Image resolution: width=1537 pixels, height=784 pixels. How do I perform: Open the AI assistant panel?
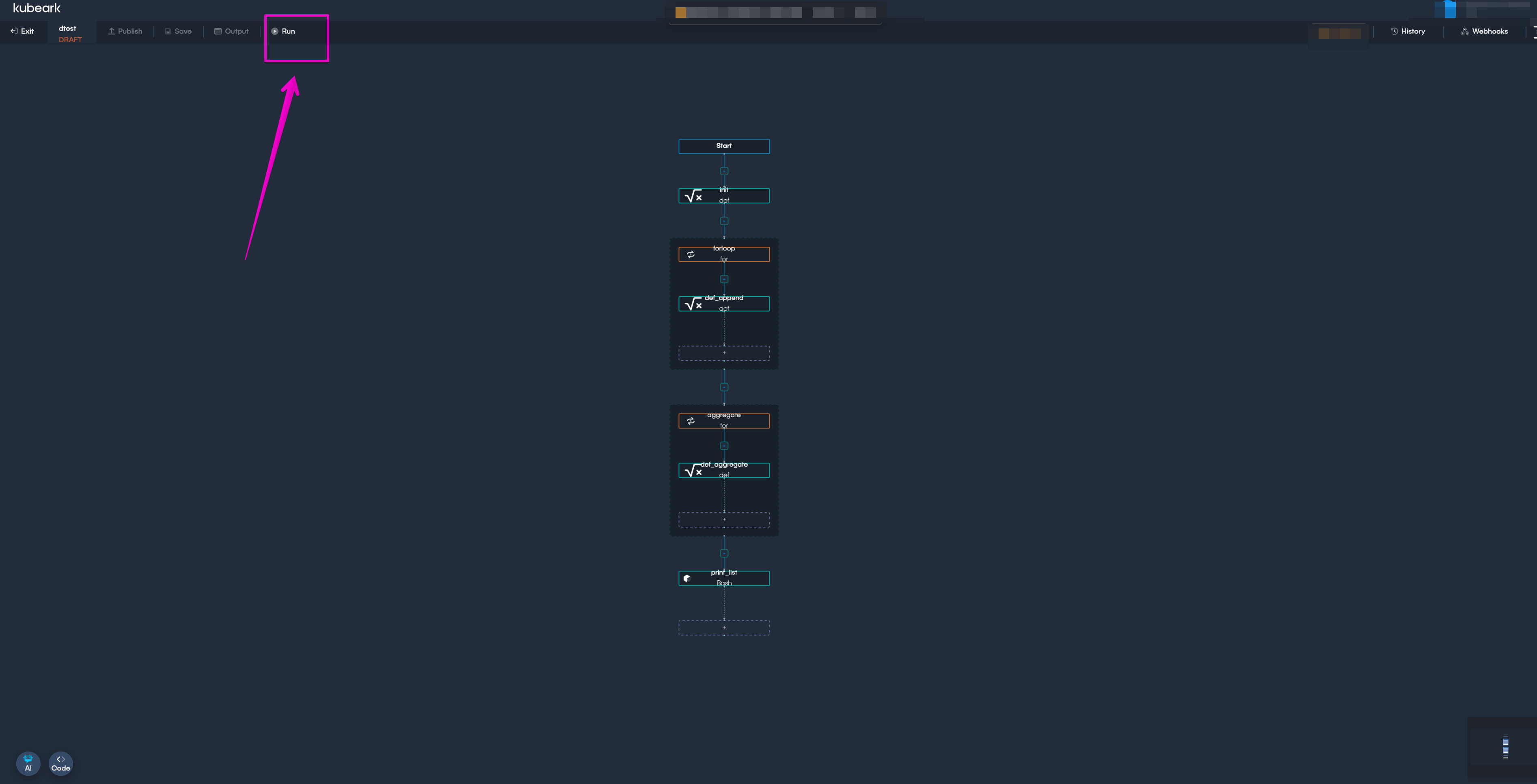point(29,764)
